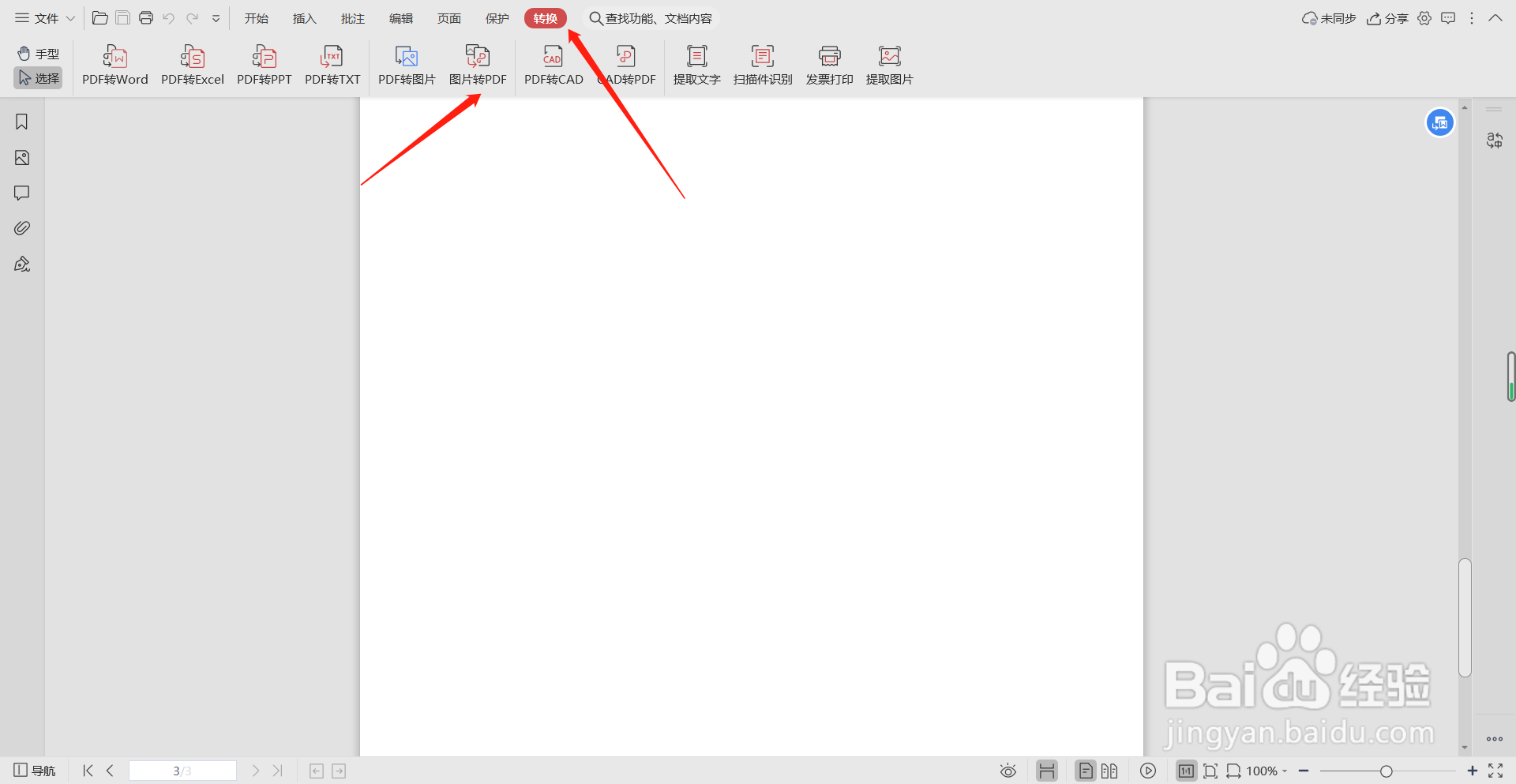Screen dimensions: 1516x784
Task: Show the thumbnail panel in left sidebar
Action: [22, 158]
